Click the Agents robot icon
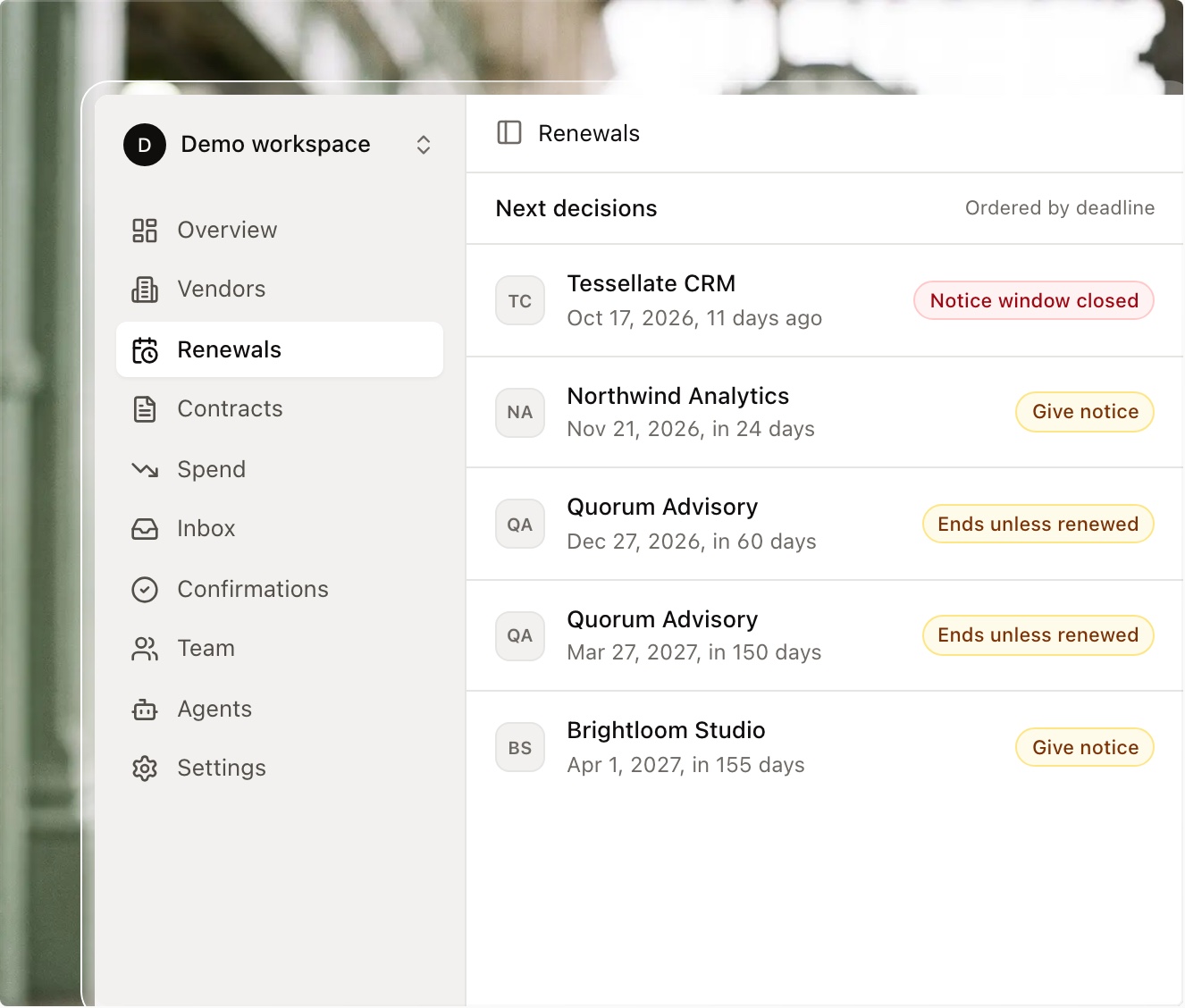The height and width of the screenshot is (1008, 1185). pos(145,710)
